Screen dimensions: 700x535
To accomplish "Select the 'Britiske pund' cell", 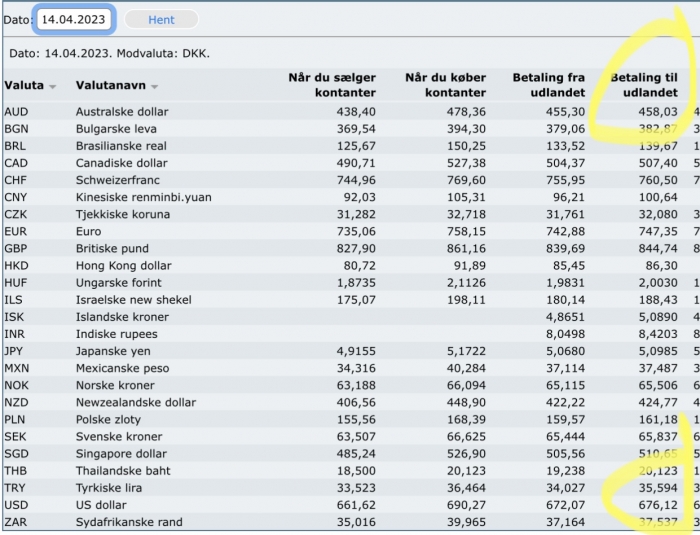I will [x=112, y=249].
